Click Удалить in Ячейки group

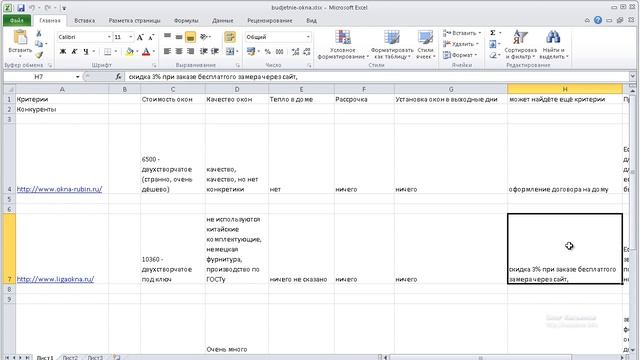coord(461,44)
